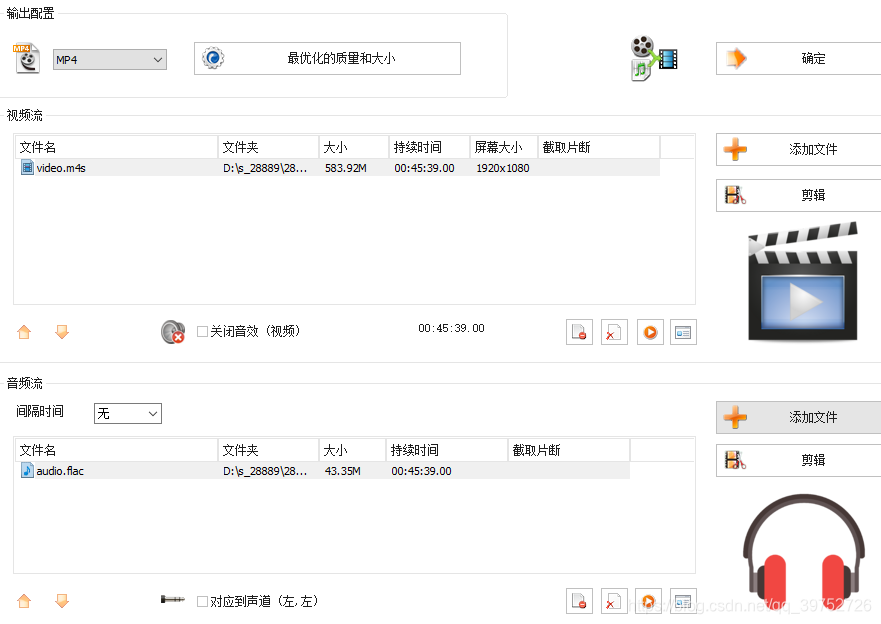
Task: Click the video list 文件夹 column header
Action: pos(268,147)
